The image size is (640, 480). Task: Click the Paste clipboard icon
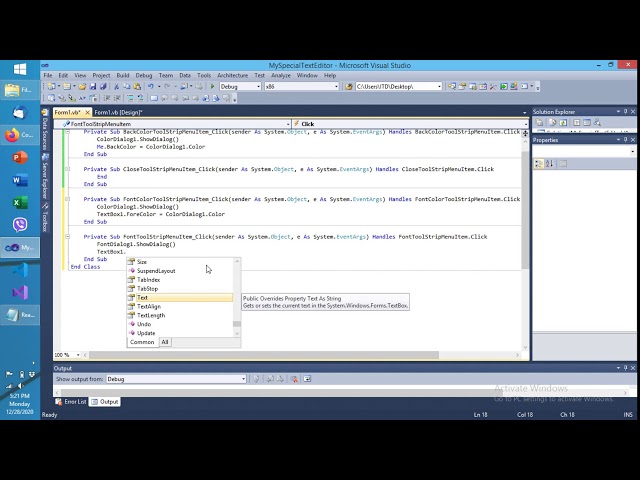click(137, 87)
